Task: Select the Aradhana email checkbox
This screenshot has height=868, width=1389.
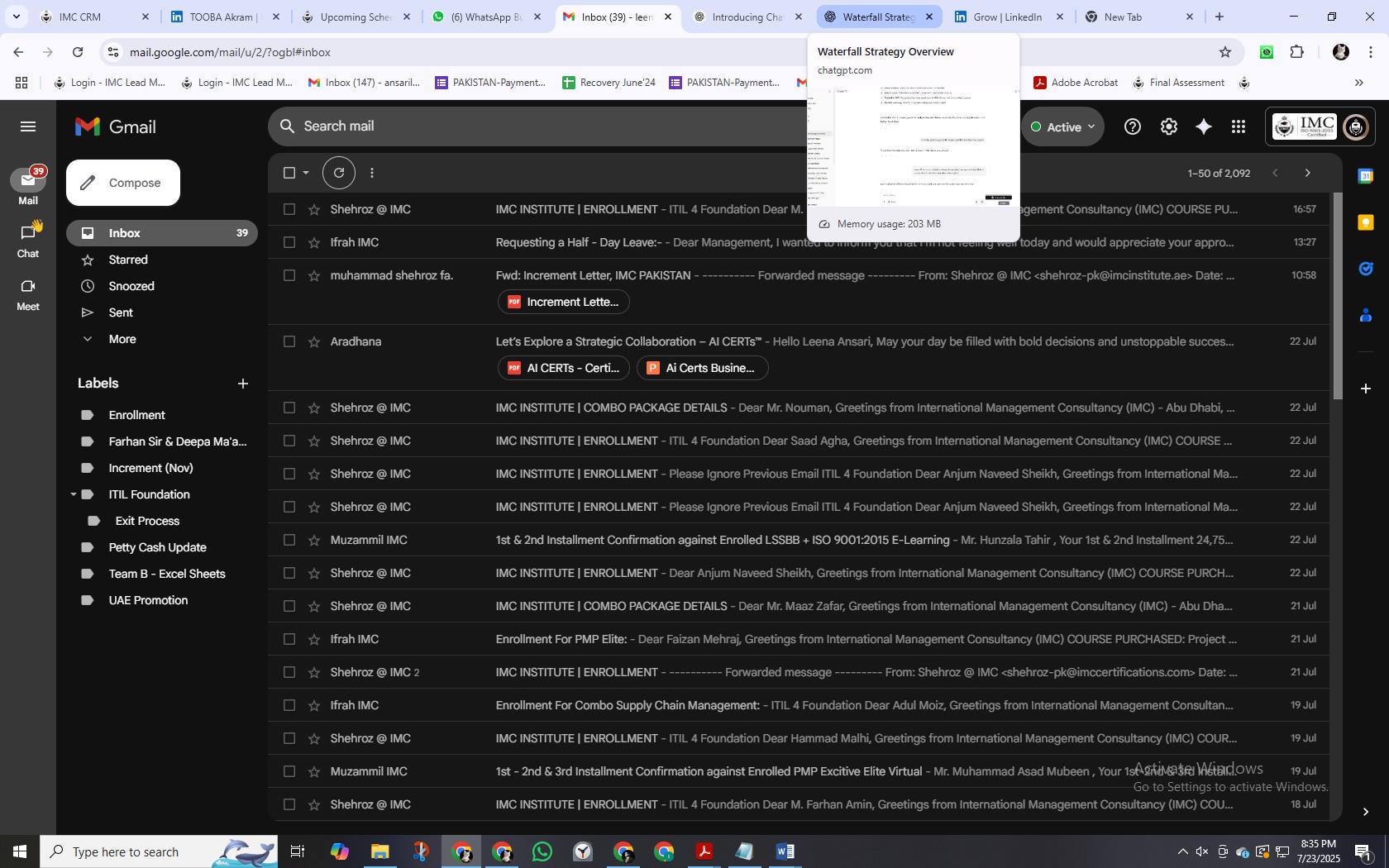Action: point(289,341)
